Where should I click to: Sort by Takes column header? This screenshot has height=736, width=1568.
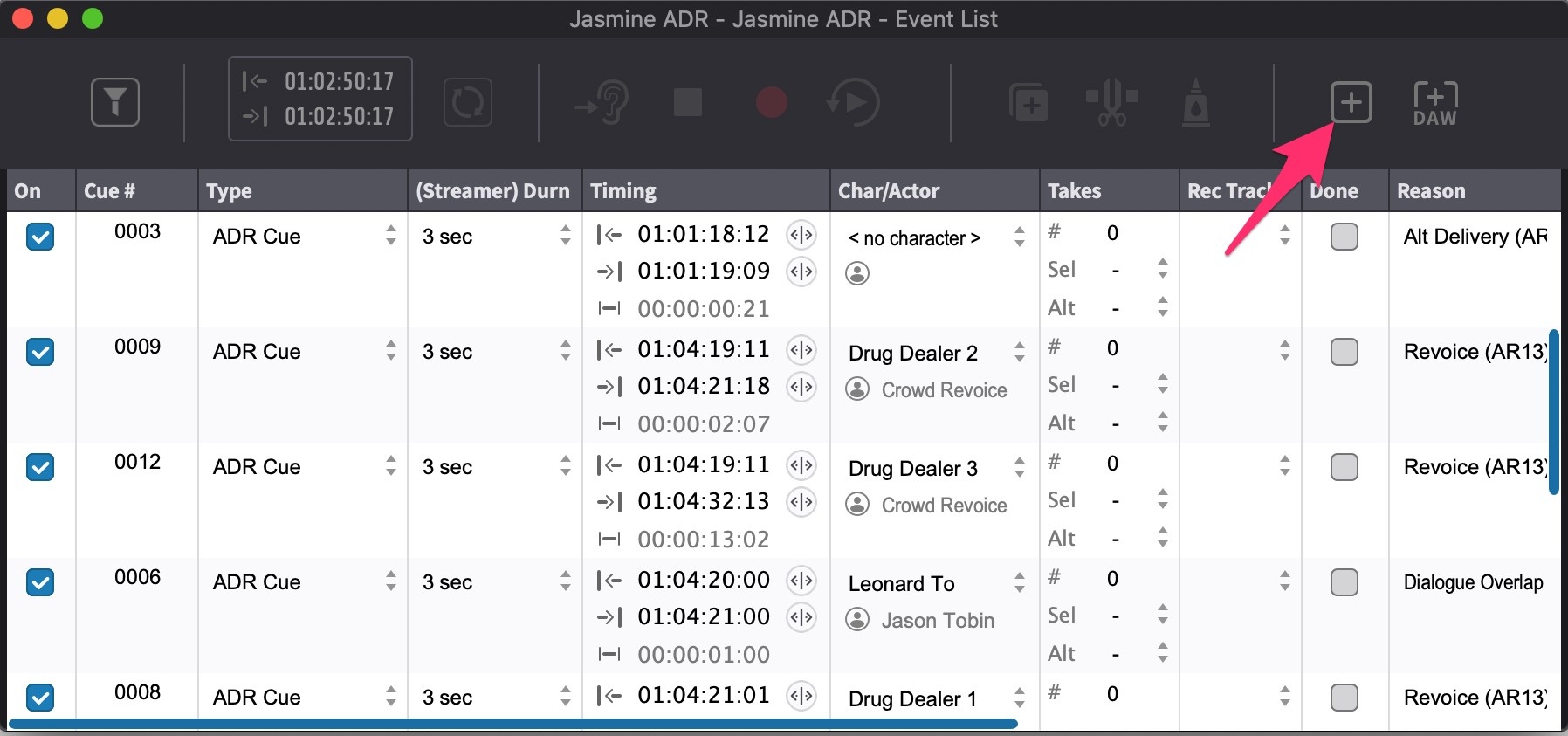[1110, 190]
